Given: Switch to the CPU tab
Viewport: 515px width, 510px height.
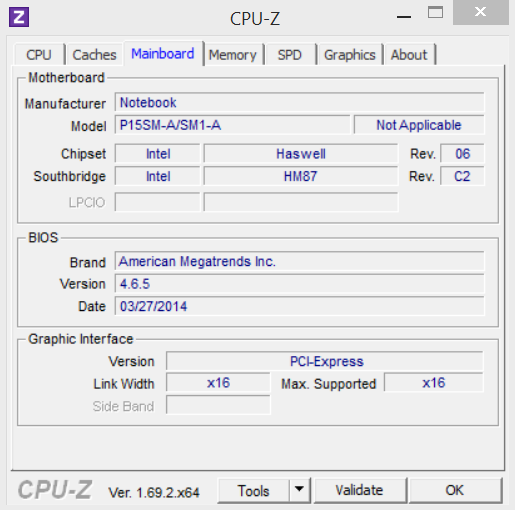Looking at the screenshot, I should (39, 55).
